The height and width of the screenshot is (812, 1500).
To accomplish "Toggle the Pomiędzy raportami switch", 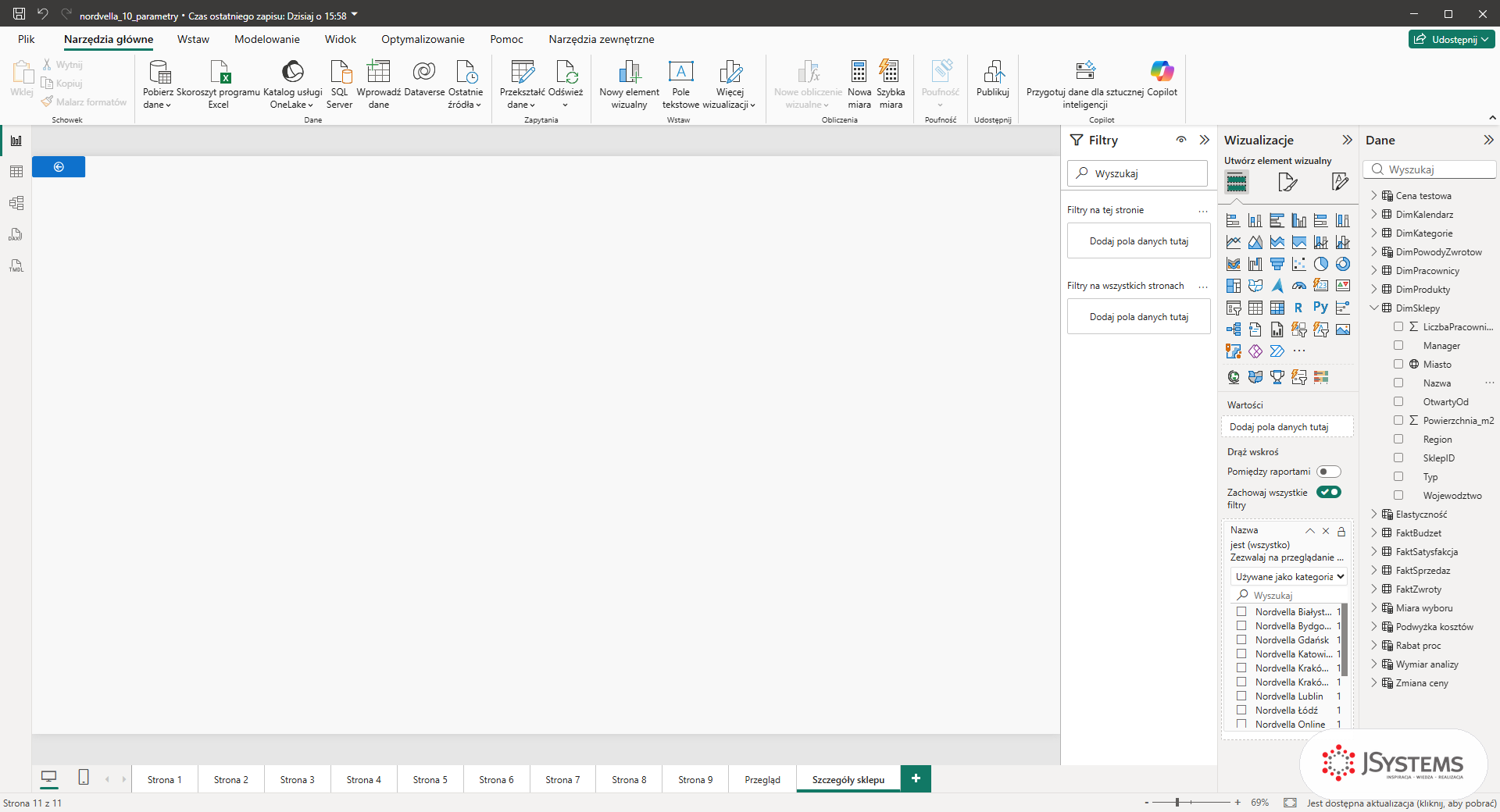I will pos(1328,472).
